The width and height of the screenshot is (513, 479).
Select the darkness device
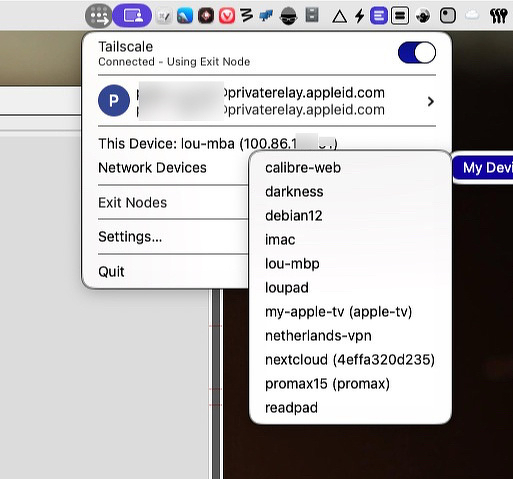point(350,192)
